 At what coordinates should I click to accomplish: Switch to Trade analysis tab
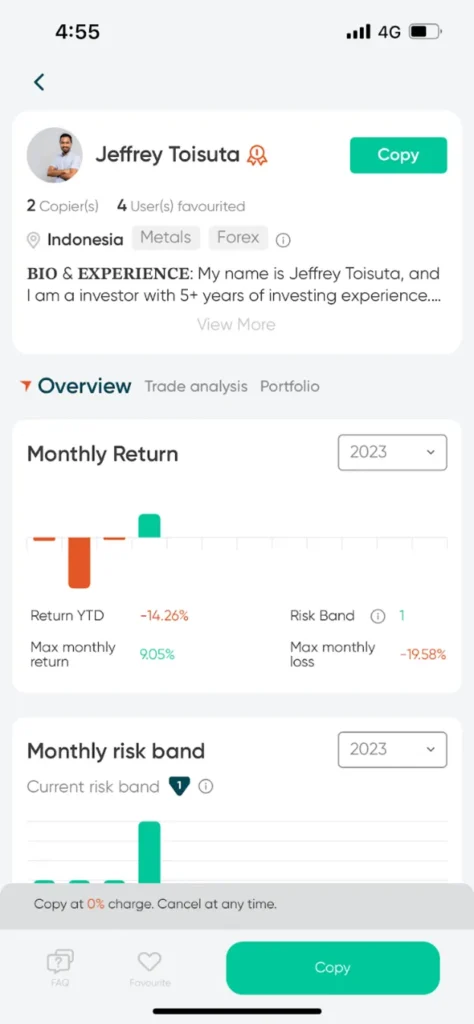click(x=196, y=386)
